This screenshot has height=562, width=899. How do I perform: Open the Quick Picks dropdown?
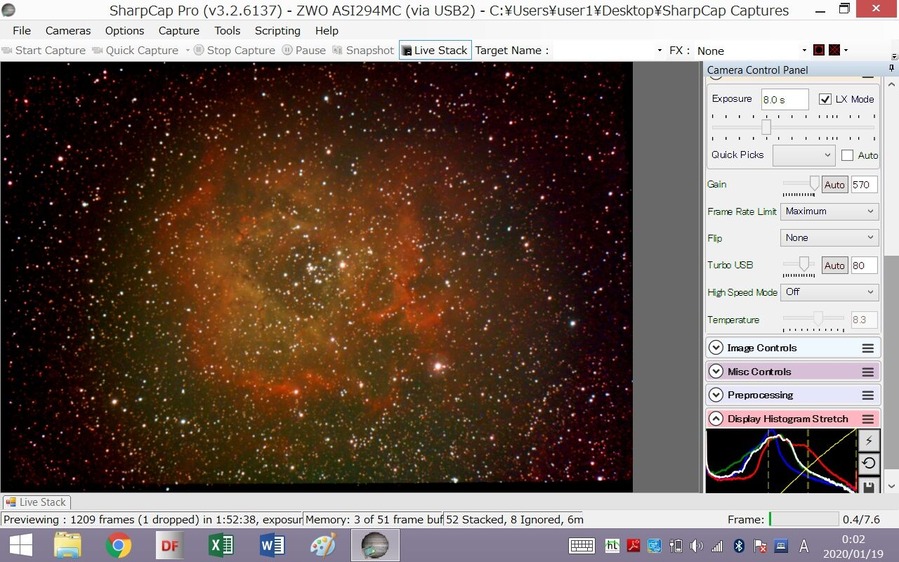click(x=803, y=155)
